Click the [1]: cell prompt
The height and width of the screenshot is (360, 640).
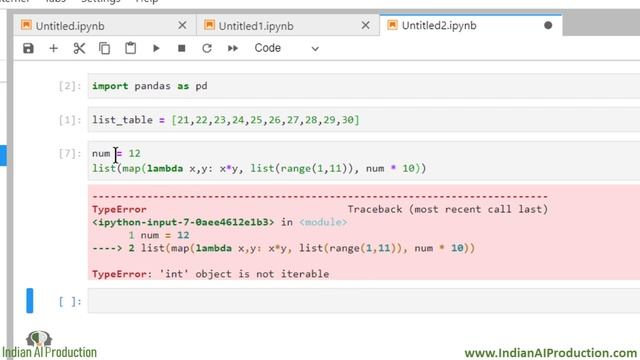point(70,120)
